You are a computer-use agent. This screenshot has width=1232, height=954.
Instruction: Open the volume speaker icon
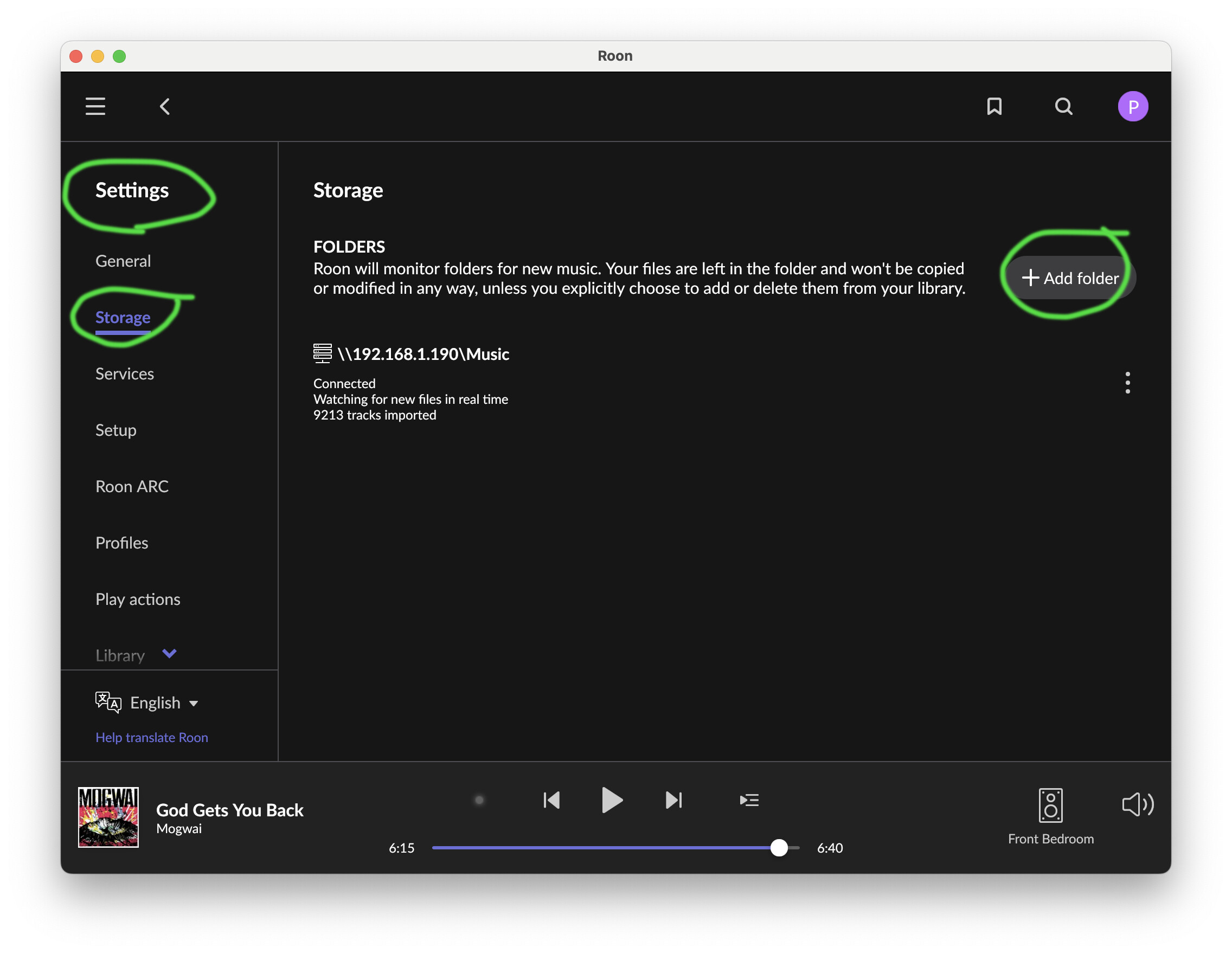[1137, 803]
